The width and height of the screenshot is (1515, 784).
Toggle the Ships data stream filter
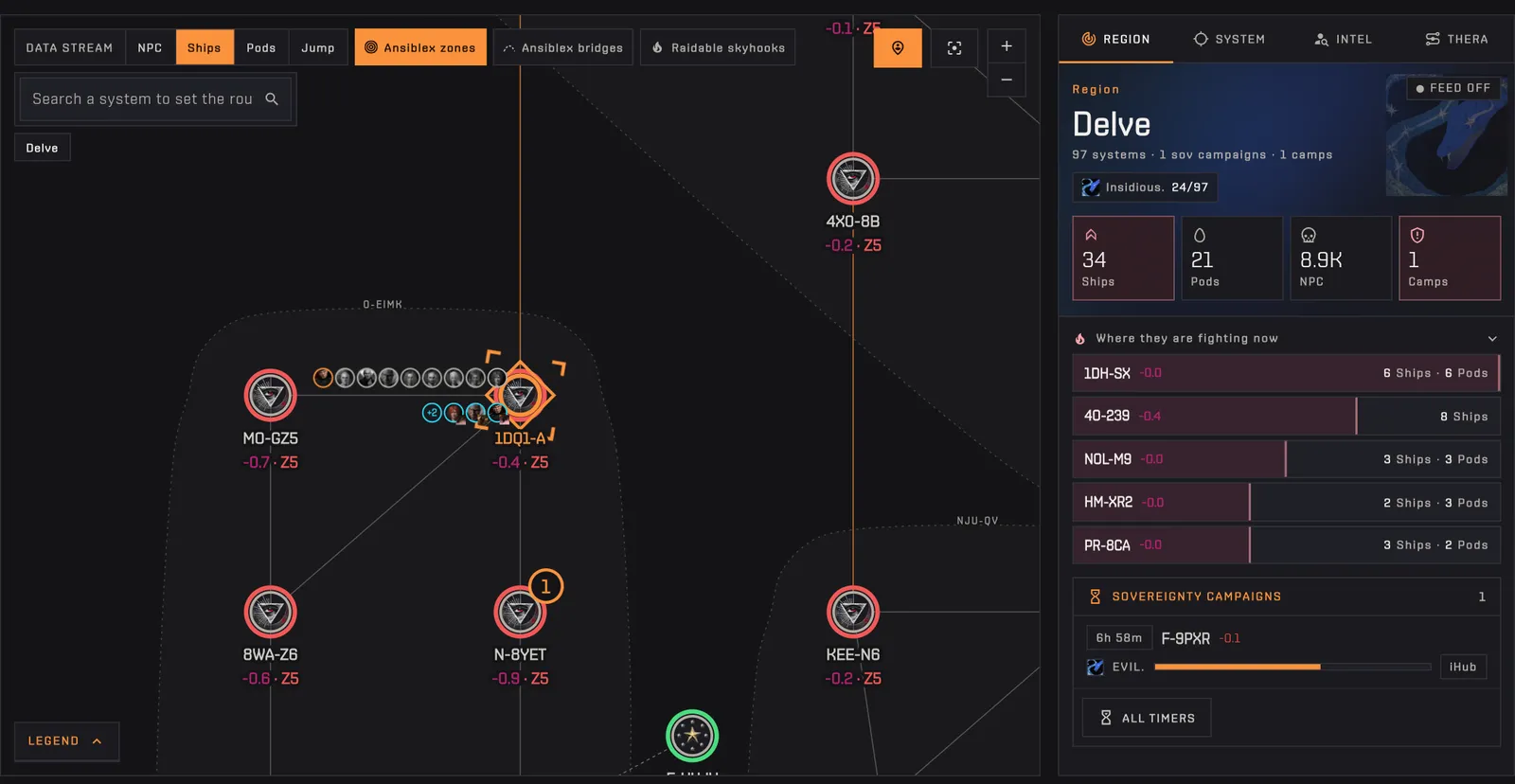click(x=204, y=47)
